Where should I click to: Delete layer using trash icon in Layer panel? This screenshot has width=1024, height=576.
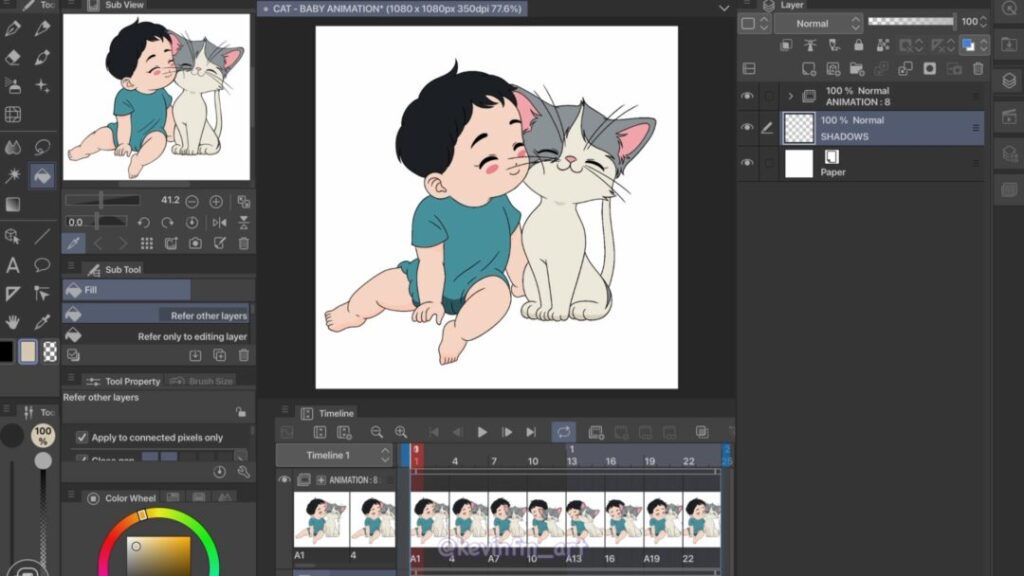(978, 69)
